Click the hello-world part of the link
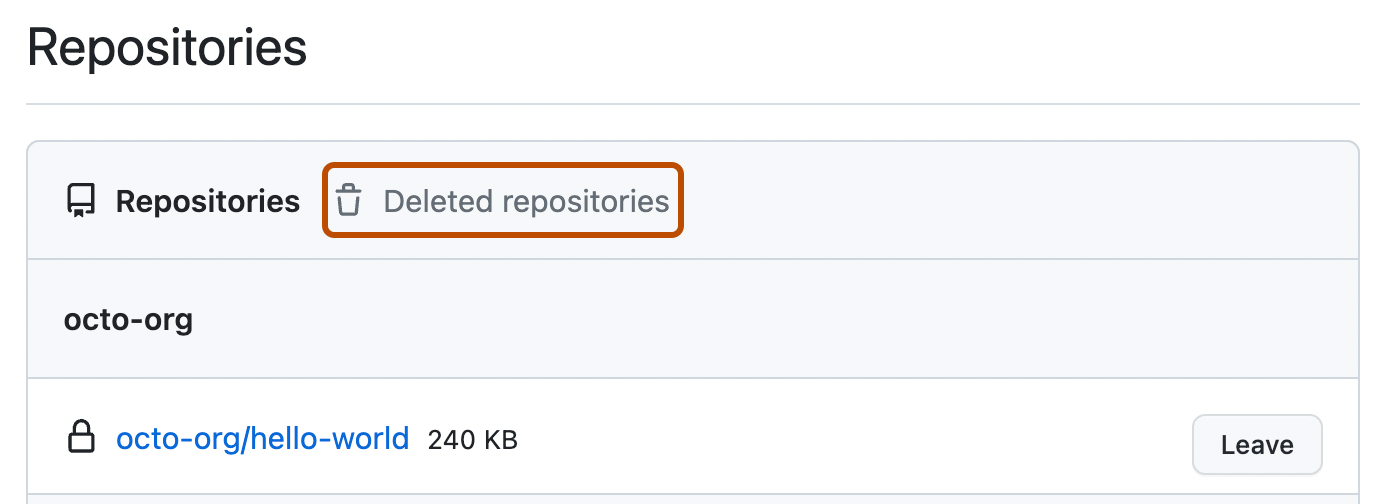This screenshot has height=504, width=1386. (345, 438)
